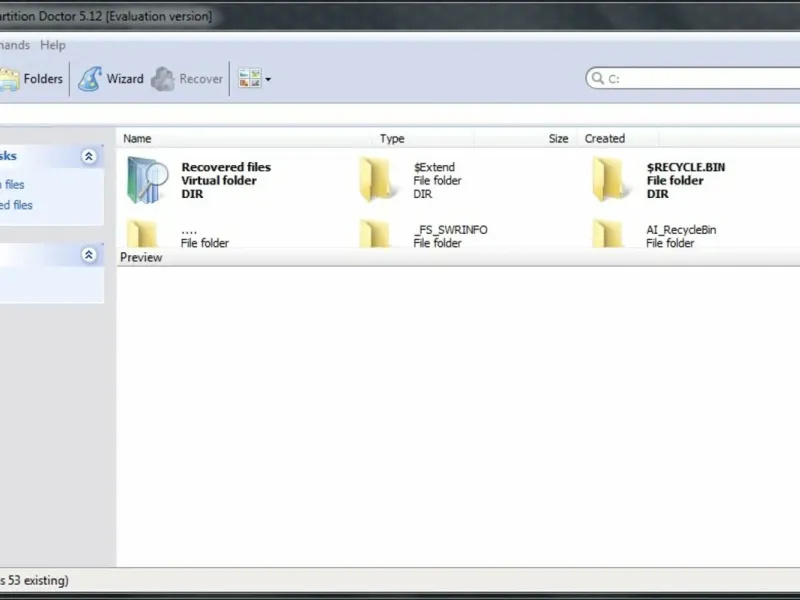Click the AI_RecycleBin folder name

coord(681,230)
